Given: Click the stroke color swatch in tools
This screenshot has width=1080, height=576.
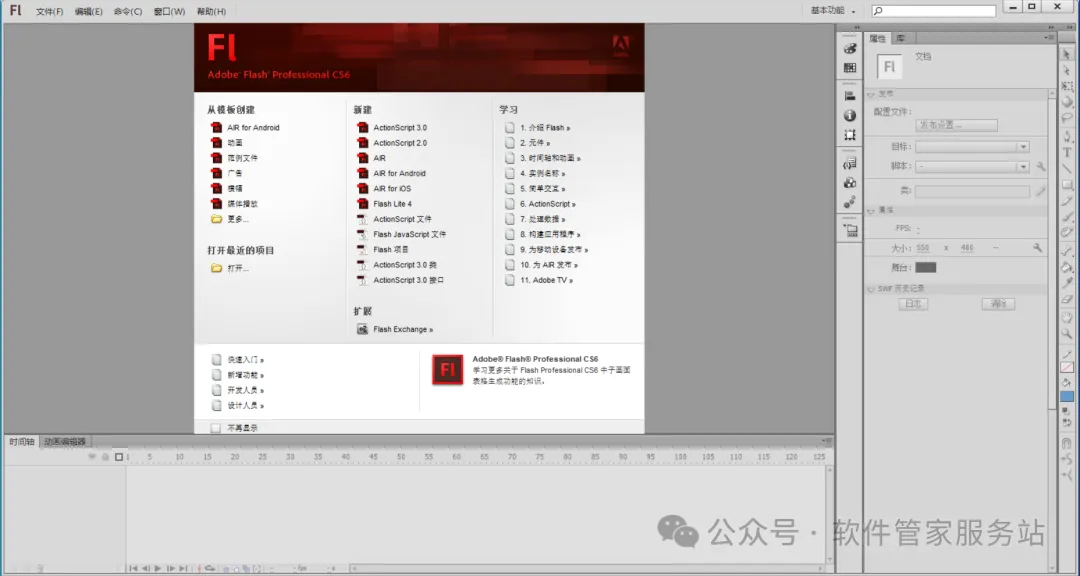Looking at the screenshot, I should [1067, 367].
